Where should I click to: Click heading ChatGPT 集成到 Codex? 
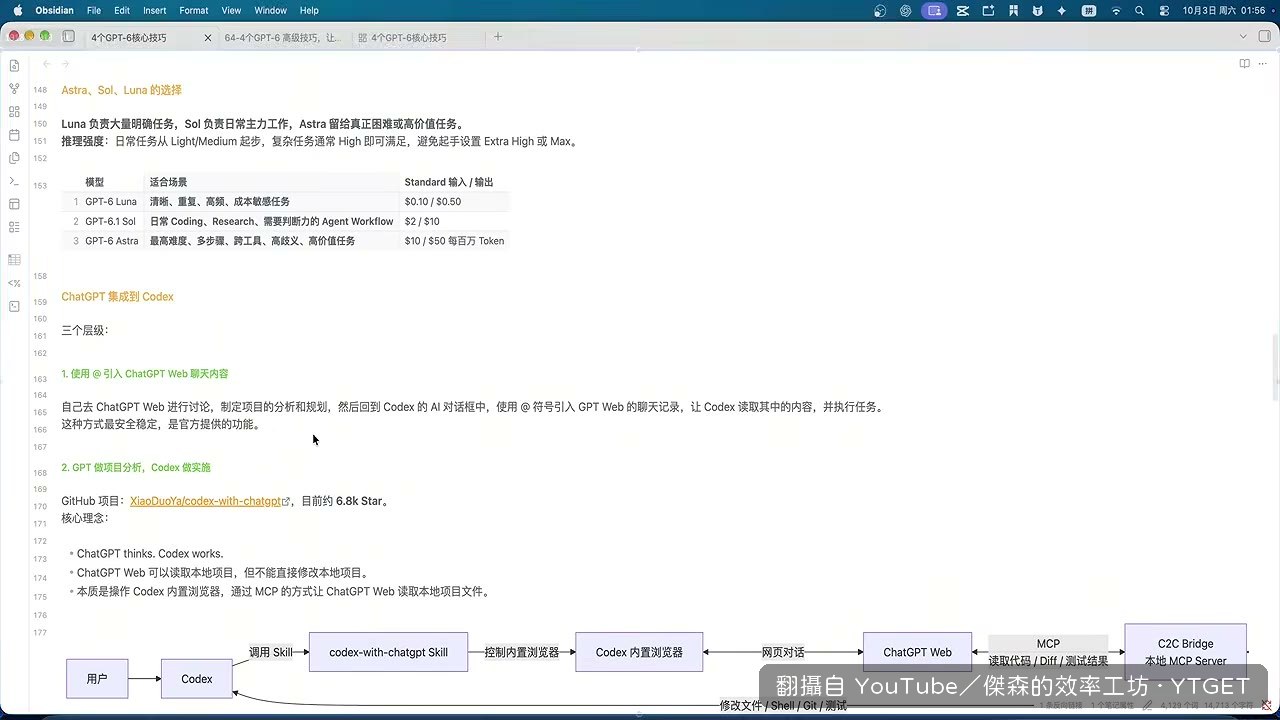click(117, 297)
